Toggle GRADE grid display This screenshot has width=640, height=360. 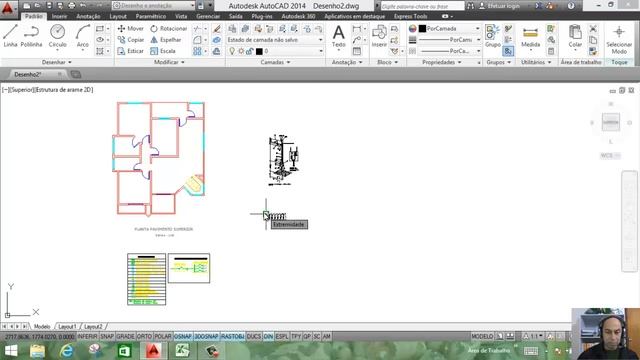(x=125, y=336)
